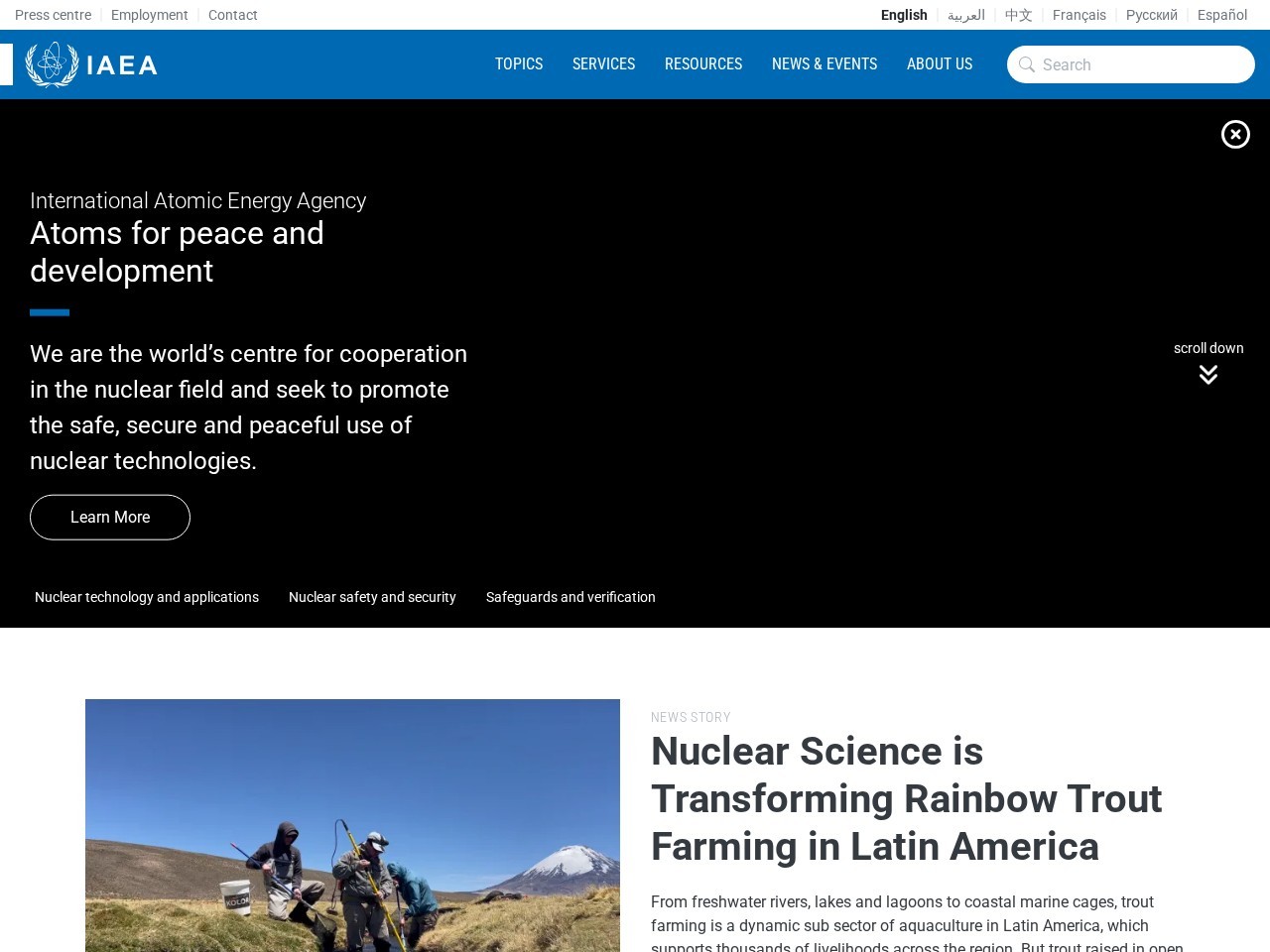Click the Learn More button
Screen dimensions: 1270x952
[x=110, y=517]
